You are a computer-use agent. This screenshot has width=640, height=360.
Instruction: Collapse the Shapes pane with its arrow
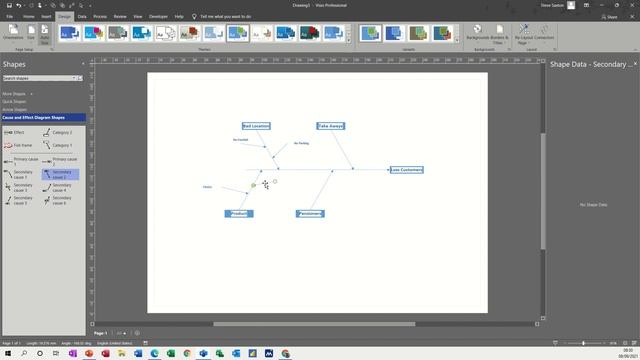click(83, 64)
